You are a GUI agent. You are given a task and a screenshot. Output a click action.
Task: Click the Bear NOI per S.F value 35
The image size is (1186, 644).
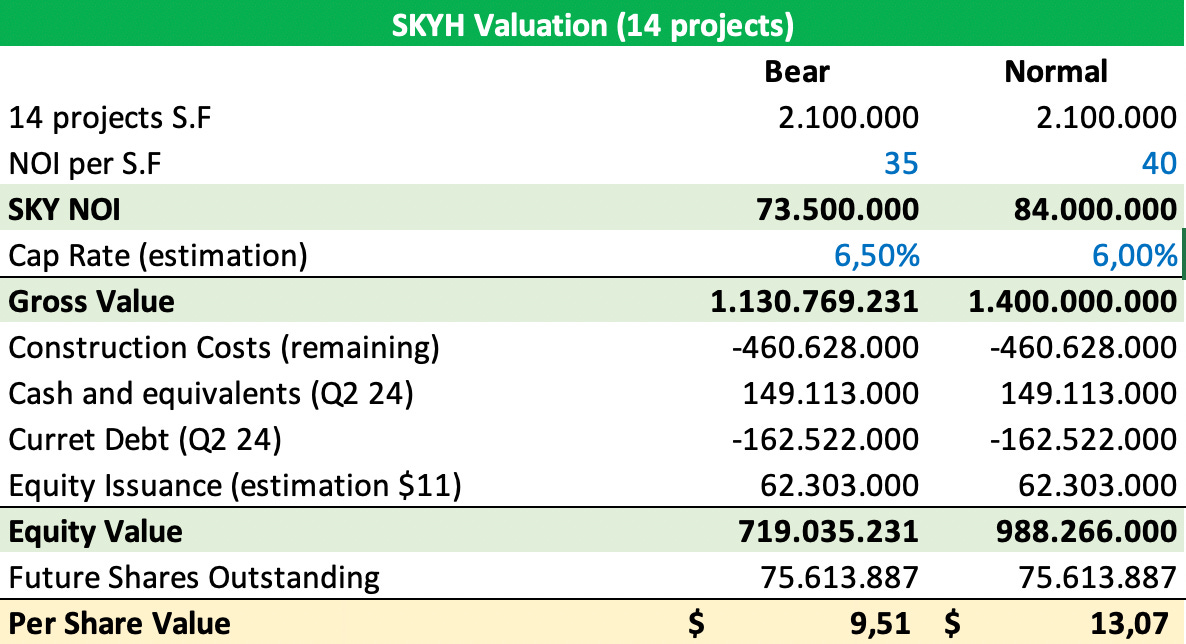coord(901,164)
